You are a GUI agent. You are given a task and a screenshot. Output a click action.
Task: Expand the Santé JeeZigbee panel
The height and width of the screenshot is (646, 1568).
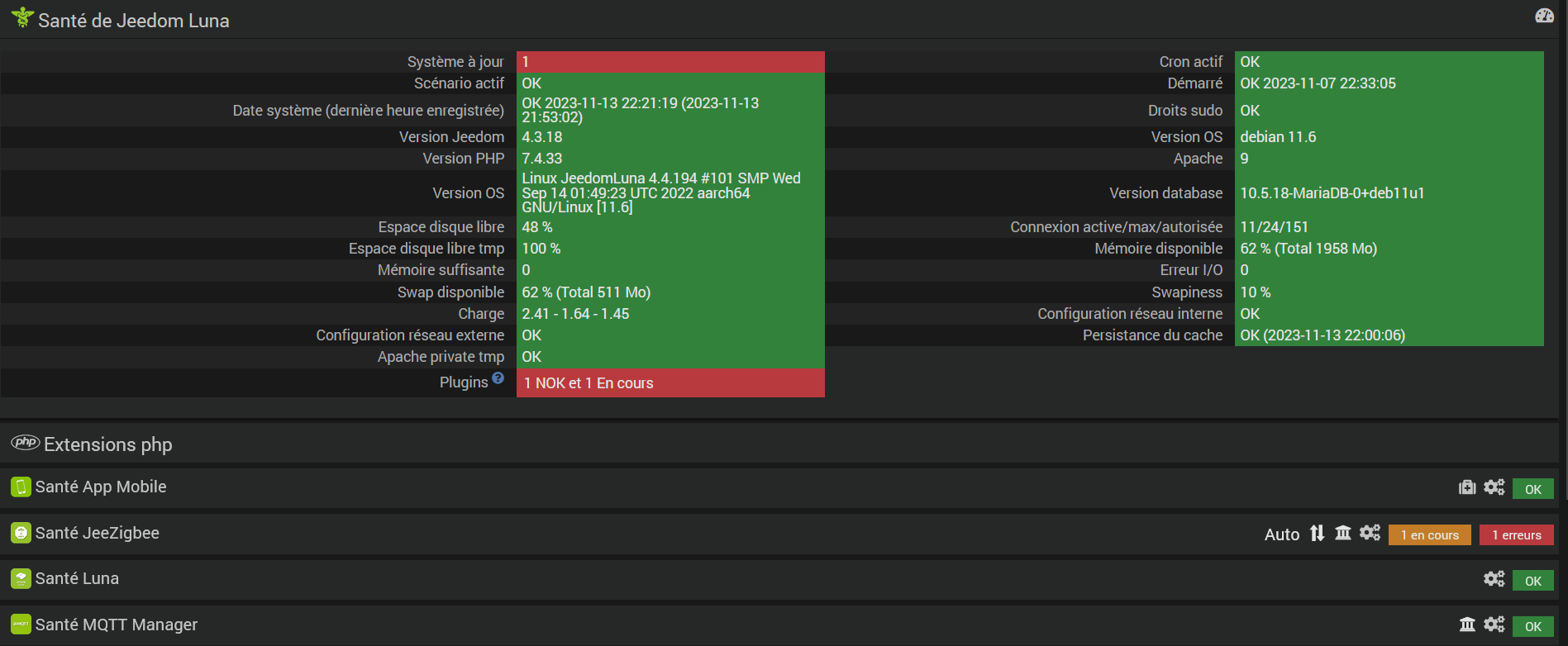pyautogui.click(x=98, y=534)
